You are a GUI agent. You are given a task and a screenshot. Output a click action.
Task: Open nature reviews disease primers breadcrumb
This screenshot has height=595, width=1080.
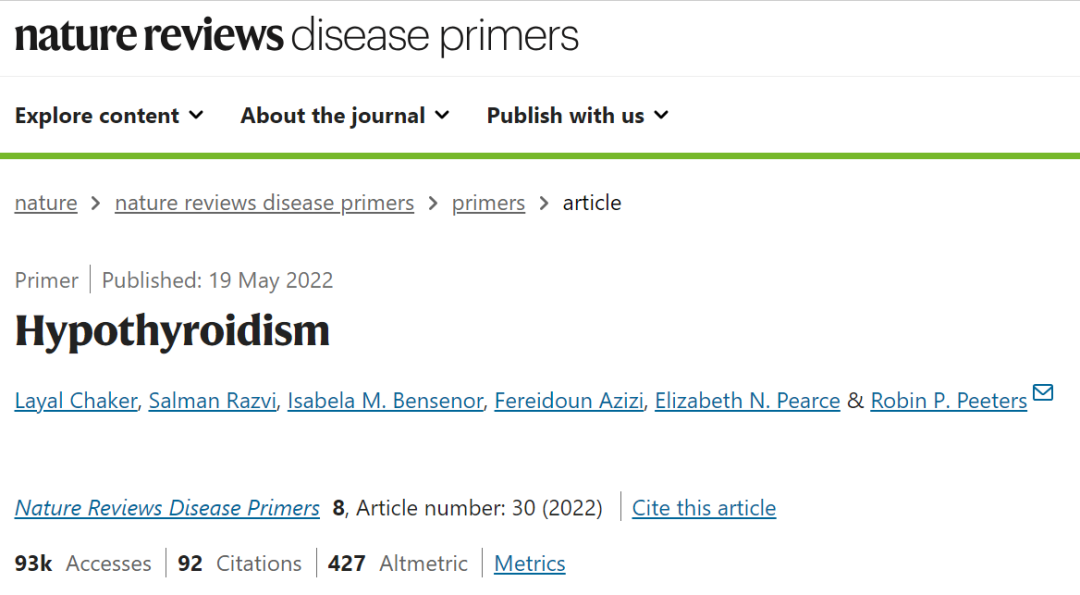pyautogui.click(x=264, y=203)
